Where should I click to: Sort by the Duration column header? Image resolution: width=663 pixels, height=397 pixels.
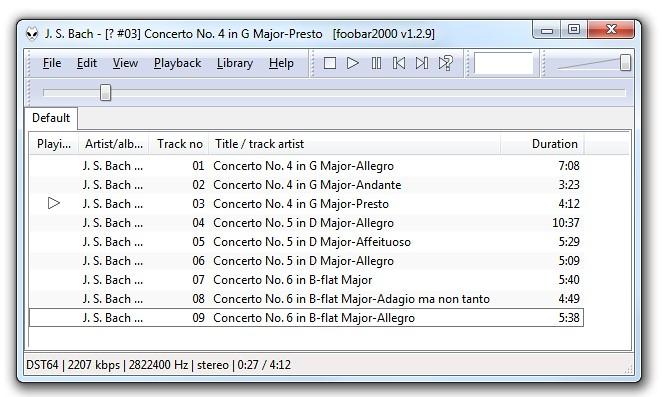(542, 144)
